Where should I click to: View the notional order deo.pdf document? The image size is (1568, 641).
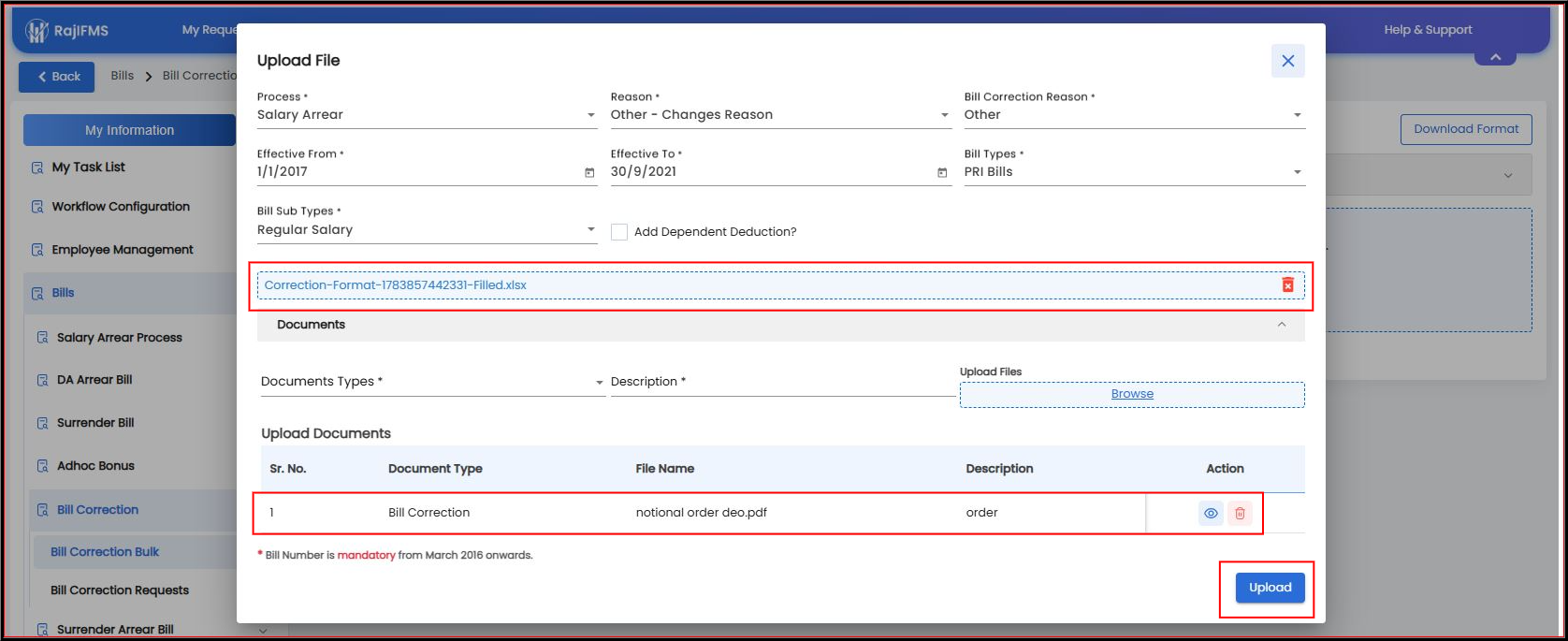pyautogui.click(x=1211, y=513)
